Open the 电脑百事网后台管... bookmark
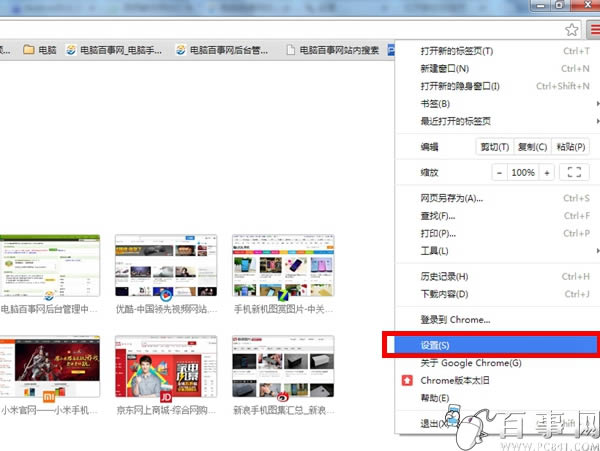 [x=222, y=50]
